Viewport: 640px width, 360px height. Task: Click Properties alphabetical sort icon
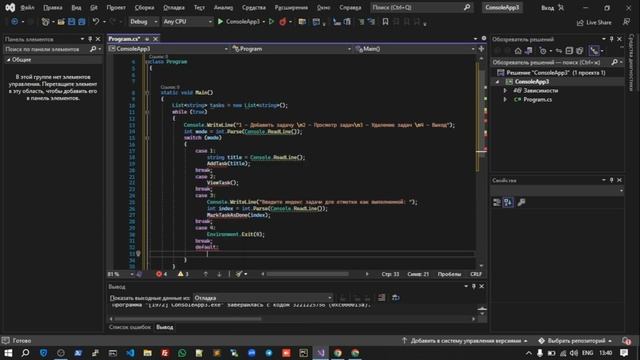(x=508, y=202)
